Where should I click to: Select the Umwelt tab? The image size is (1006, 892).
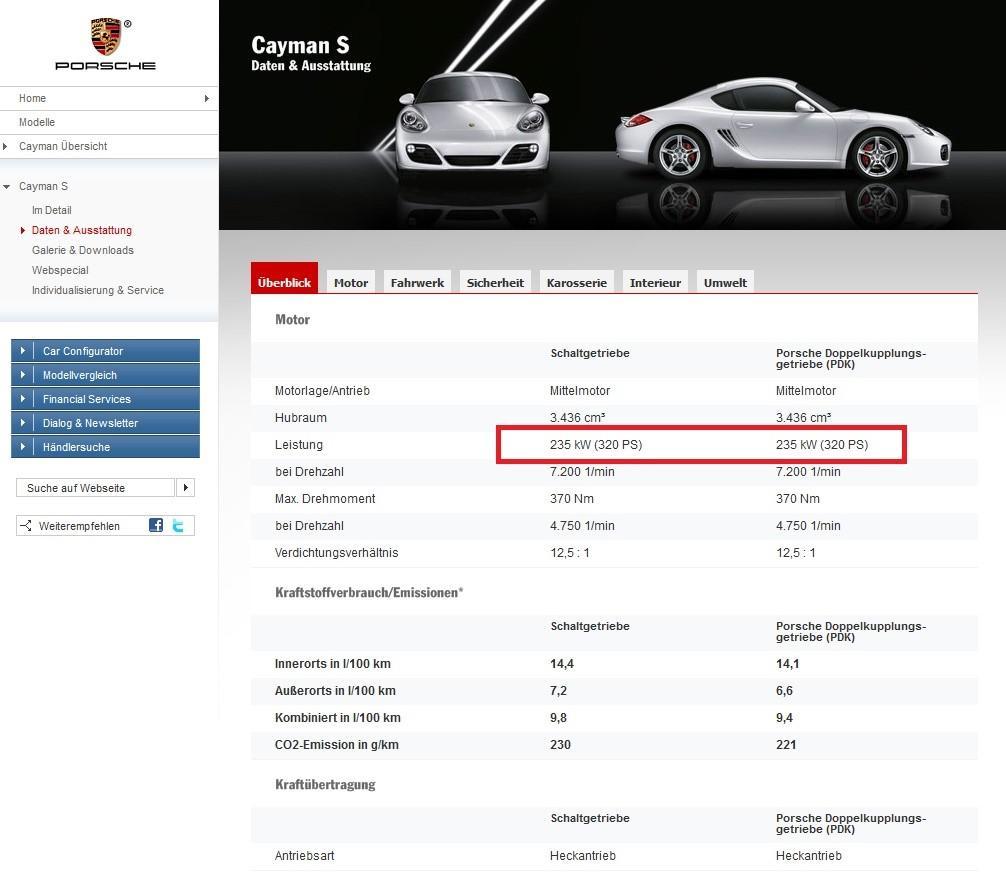725,283
